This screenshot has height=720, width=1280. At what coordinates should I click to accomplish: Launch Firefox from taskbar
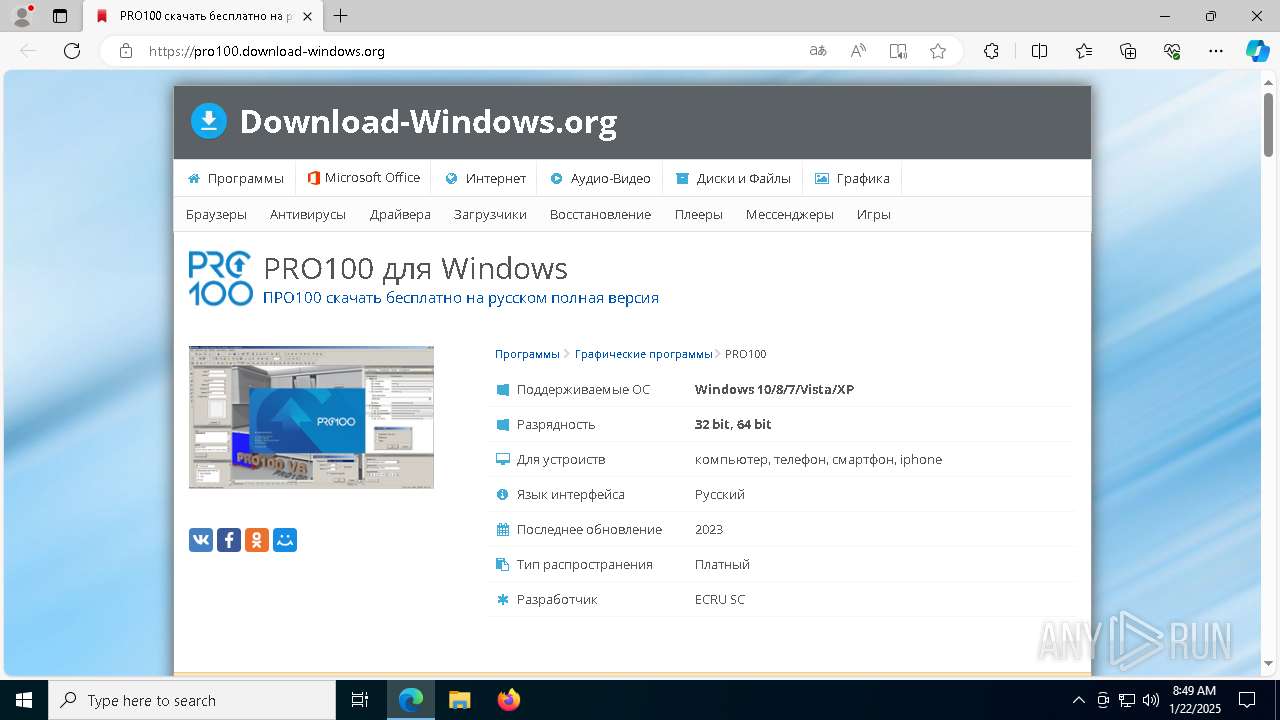point(509,700)
